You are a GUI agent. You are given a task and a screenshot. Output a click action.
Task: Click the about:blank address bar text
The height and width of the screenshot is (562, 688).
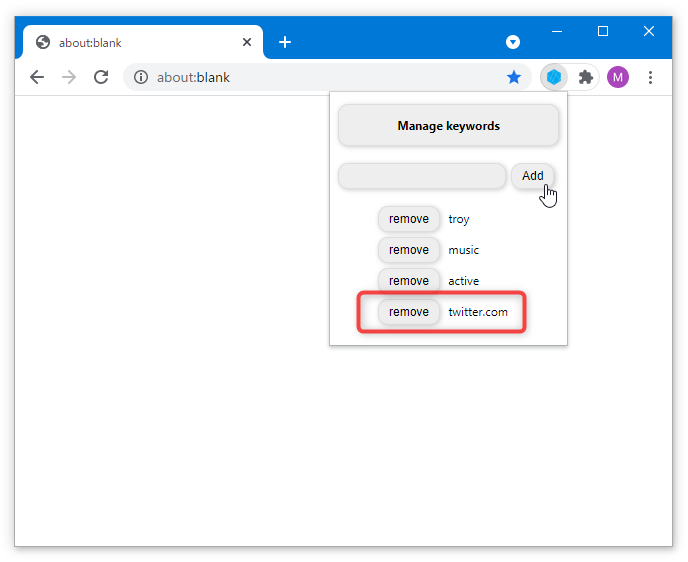[194, 77]
